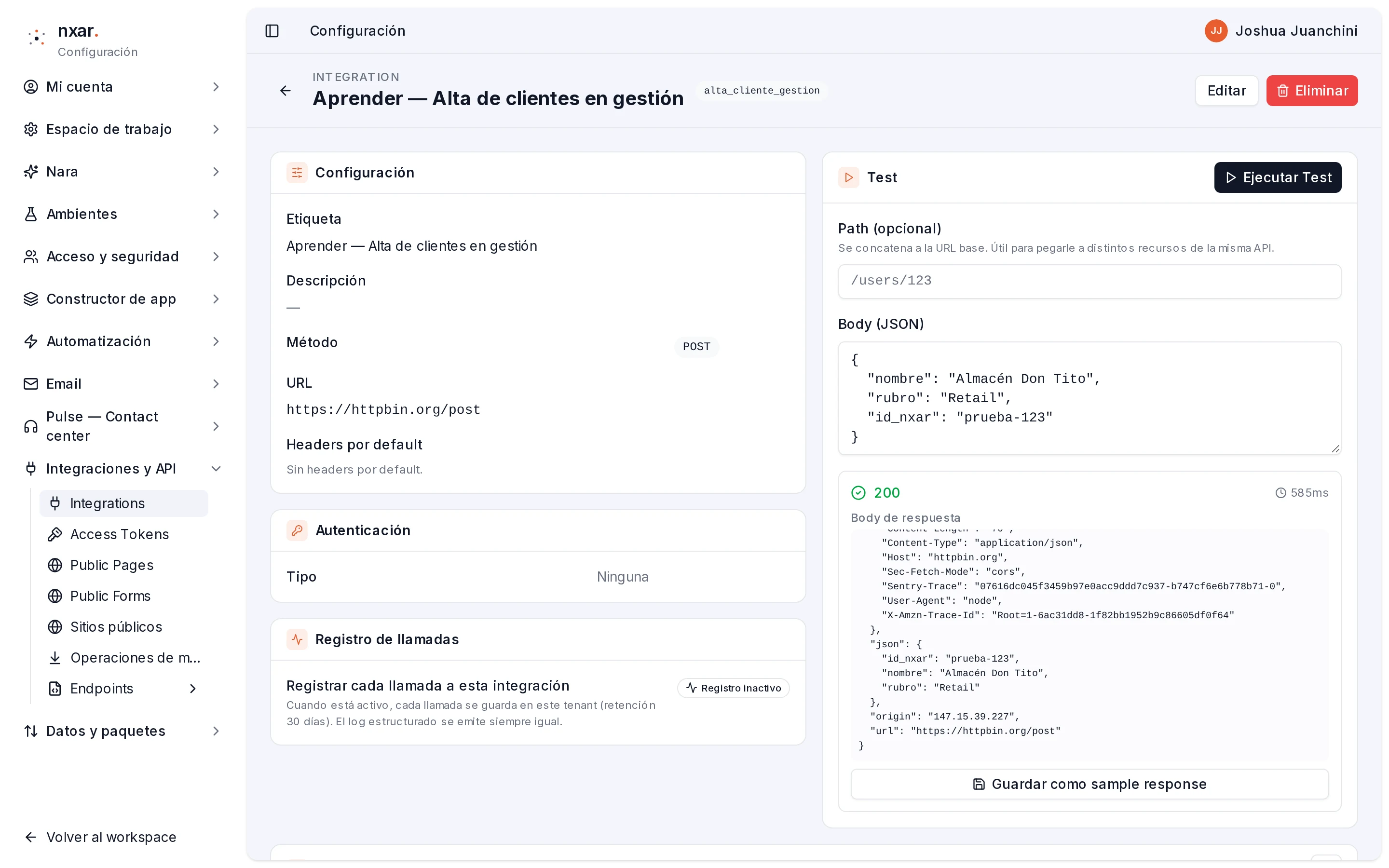Click the Registro de llamadas activity icon
1389x868 pixels.
297,639
